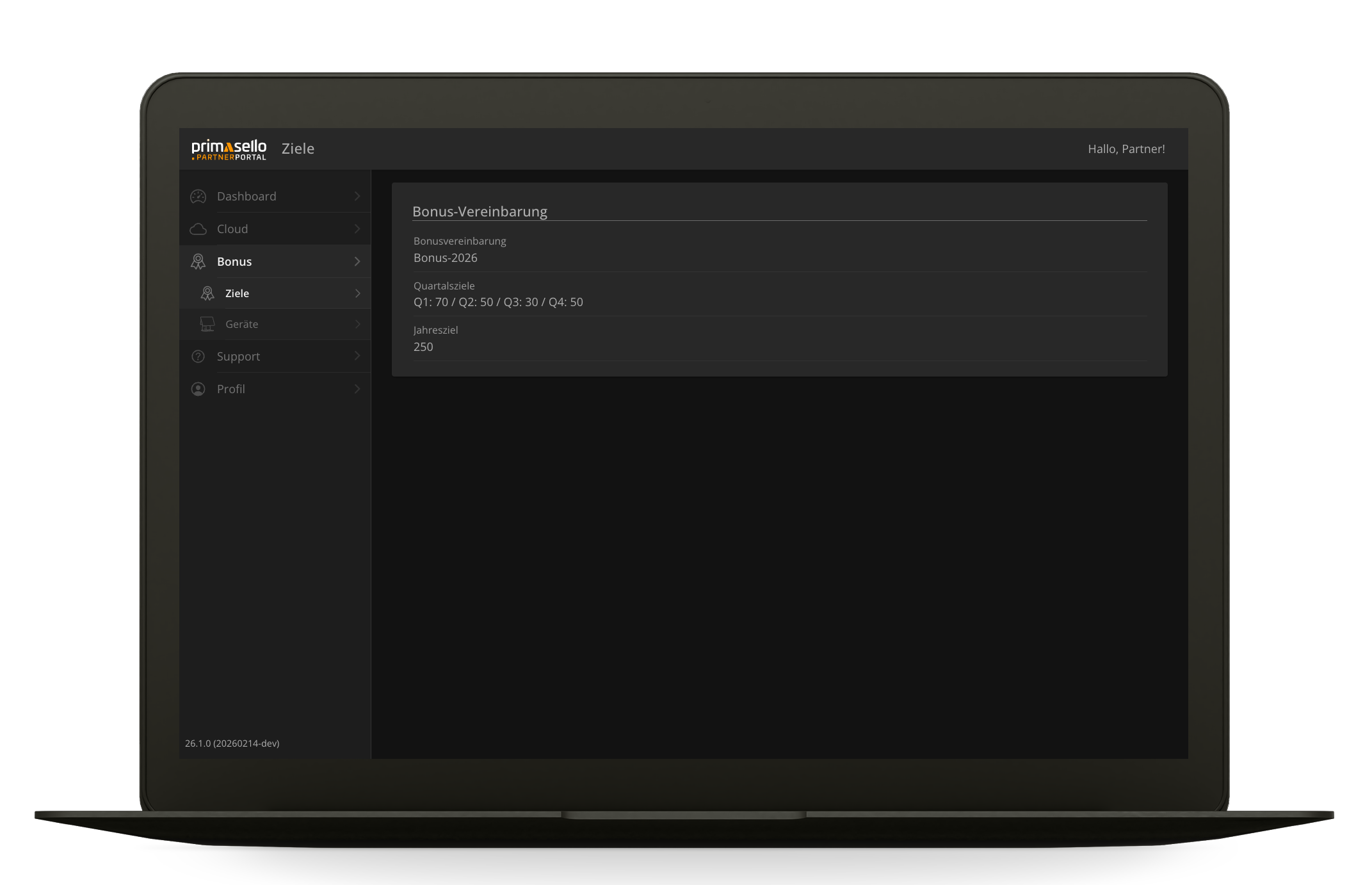Image resolution: width=1372 pixels, height=885 pixels.
Task: Open the Support menu item
Action: (x=239, y=357)
